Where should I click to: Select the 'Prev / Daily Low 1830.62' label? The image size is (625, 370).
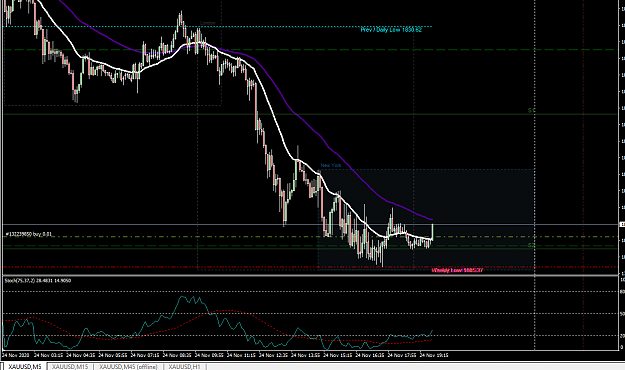pyautogui.click(x=391, y=30)
